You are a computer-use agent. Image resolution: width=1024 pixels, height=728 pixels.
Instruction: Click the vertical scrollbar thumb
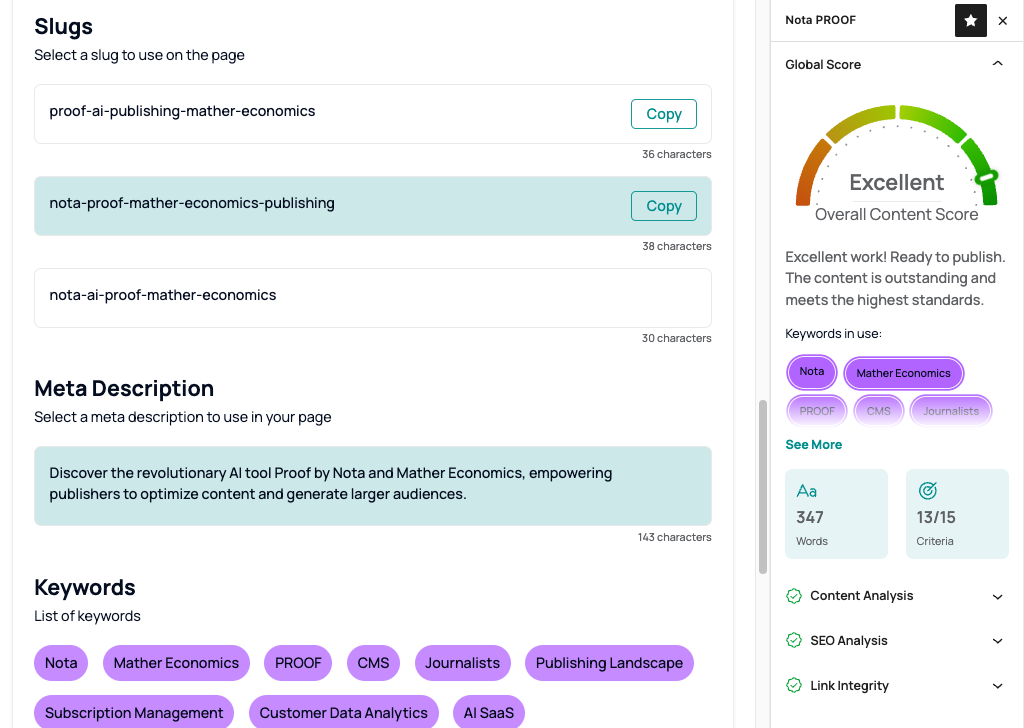click(x=762, y=487)
